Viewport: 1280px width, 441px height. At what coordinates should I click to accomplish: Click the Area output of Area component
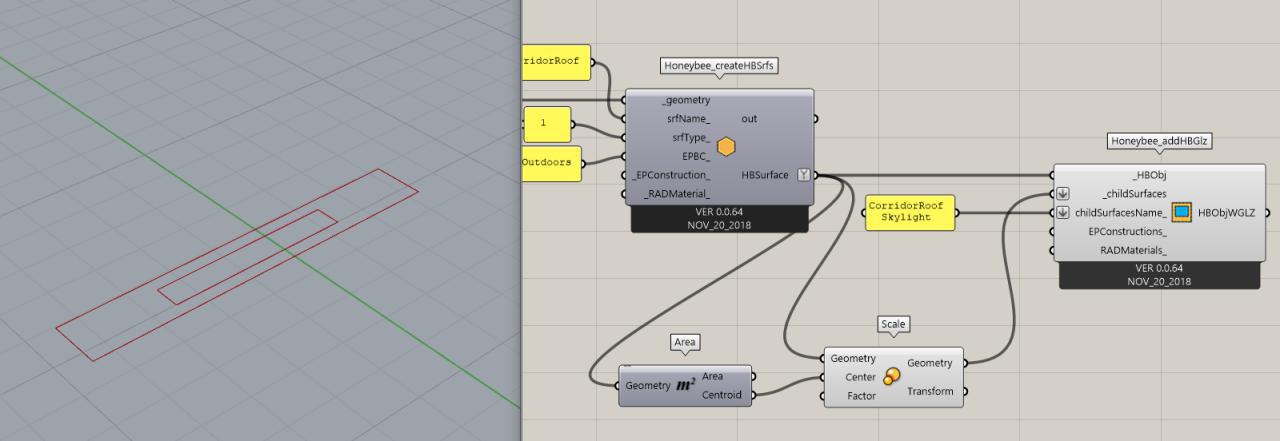click(x=713, y=376)
